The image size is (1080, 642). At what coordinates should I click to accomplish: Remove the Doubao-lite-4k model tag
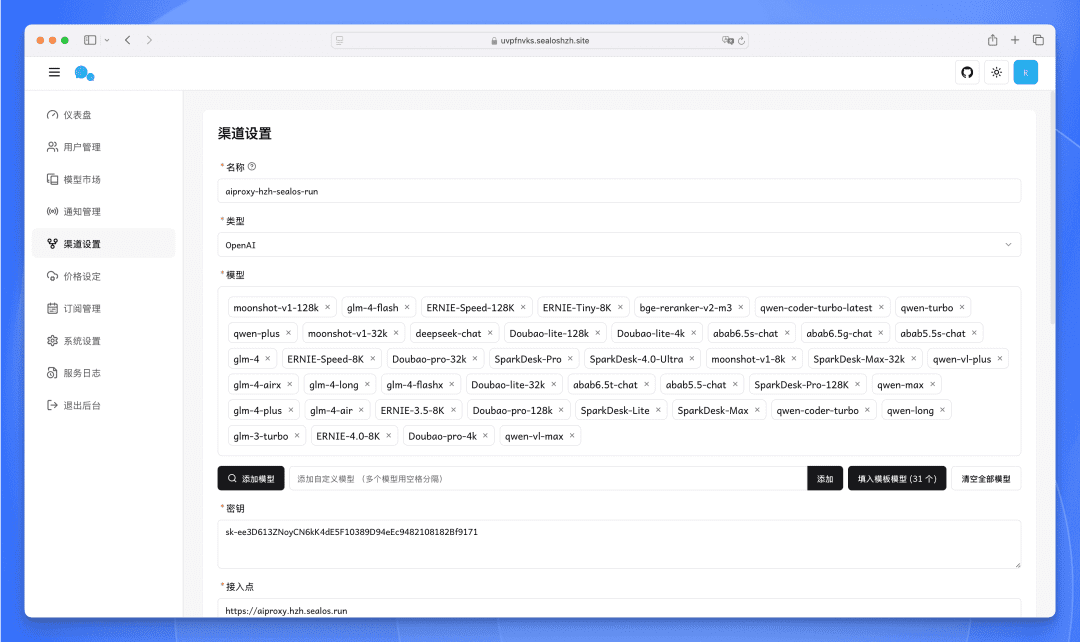point(694,333)
